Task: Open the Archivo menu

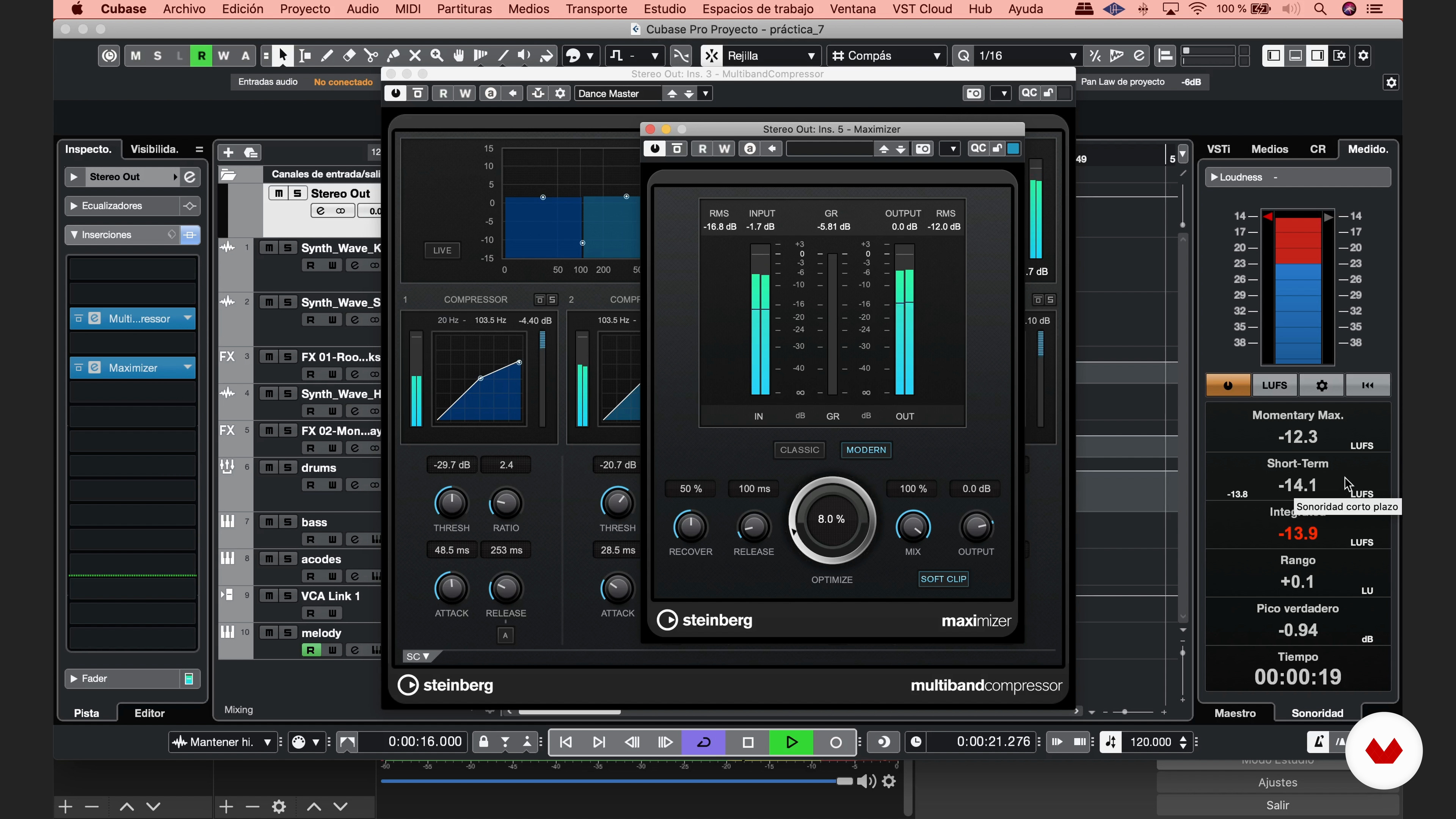Action: click(184, 9)
